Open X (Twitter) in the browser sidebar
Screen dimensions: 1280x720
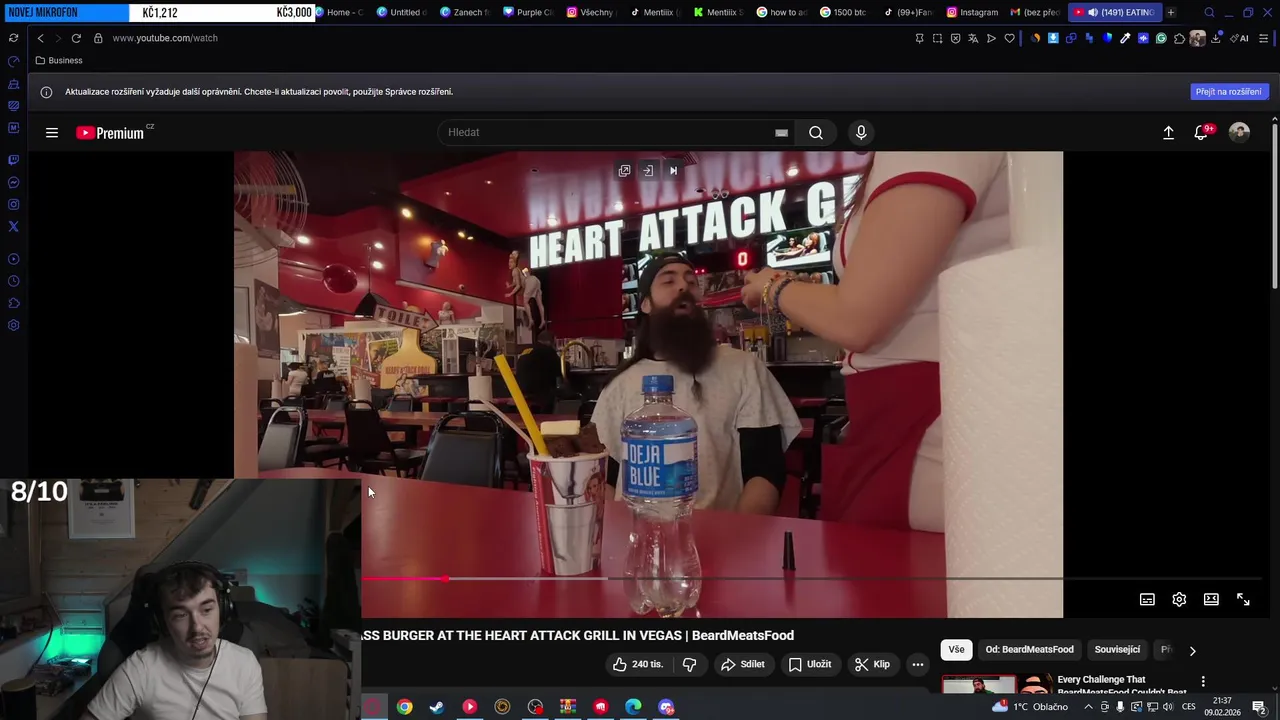(14, 226)
